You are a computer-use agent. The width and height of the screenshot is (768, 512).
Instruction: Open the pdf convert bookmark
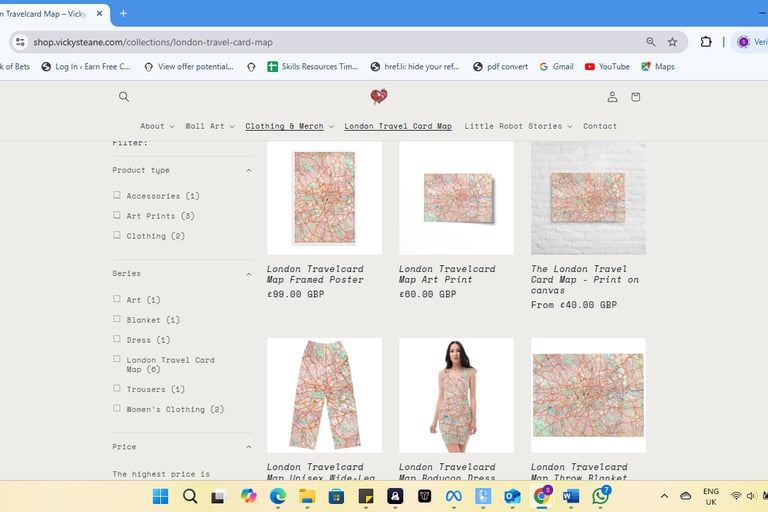(501, 67)
